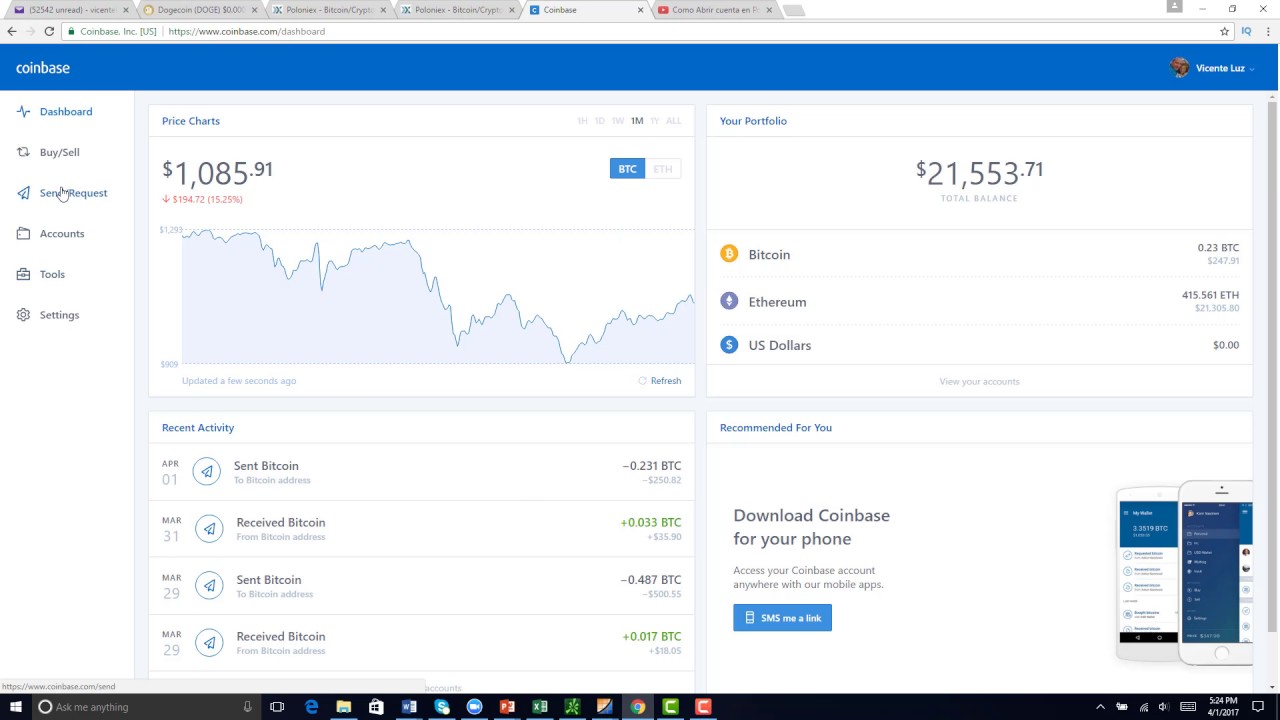Switch price chart to BTC
Screen dimensions: 1280x720
(627, 169)
